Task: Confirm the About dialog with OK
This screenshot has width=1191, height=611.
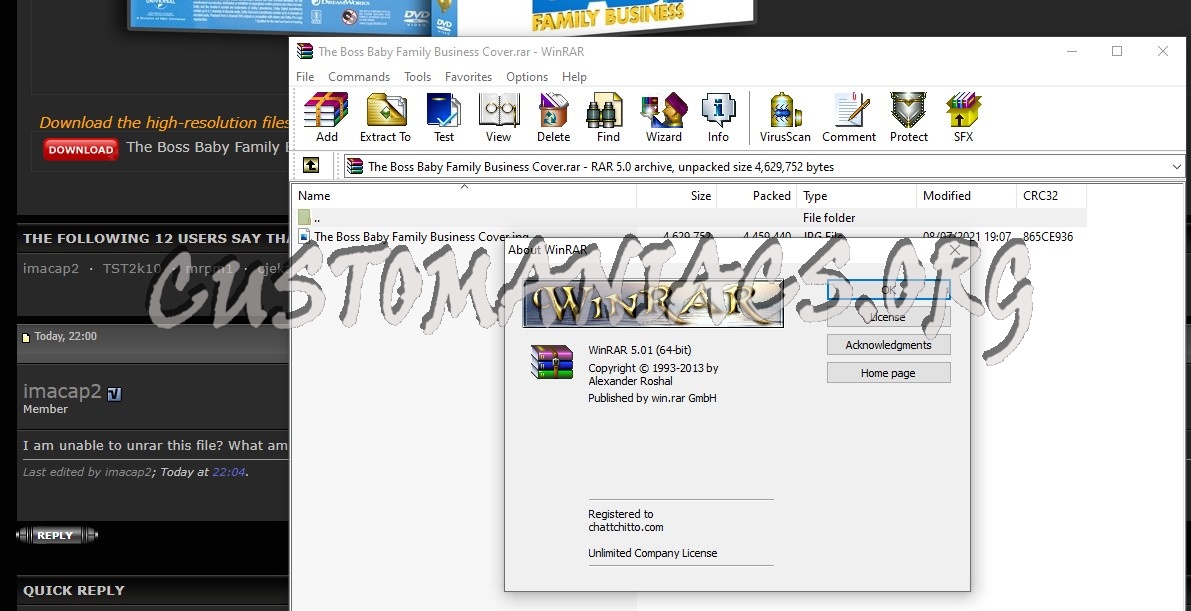Action: [889, 290]
